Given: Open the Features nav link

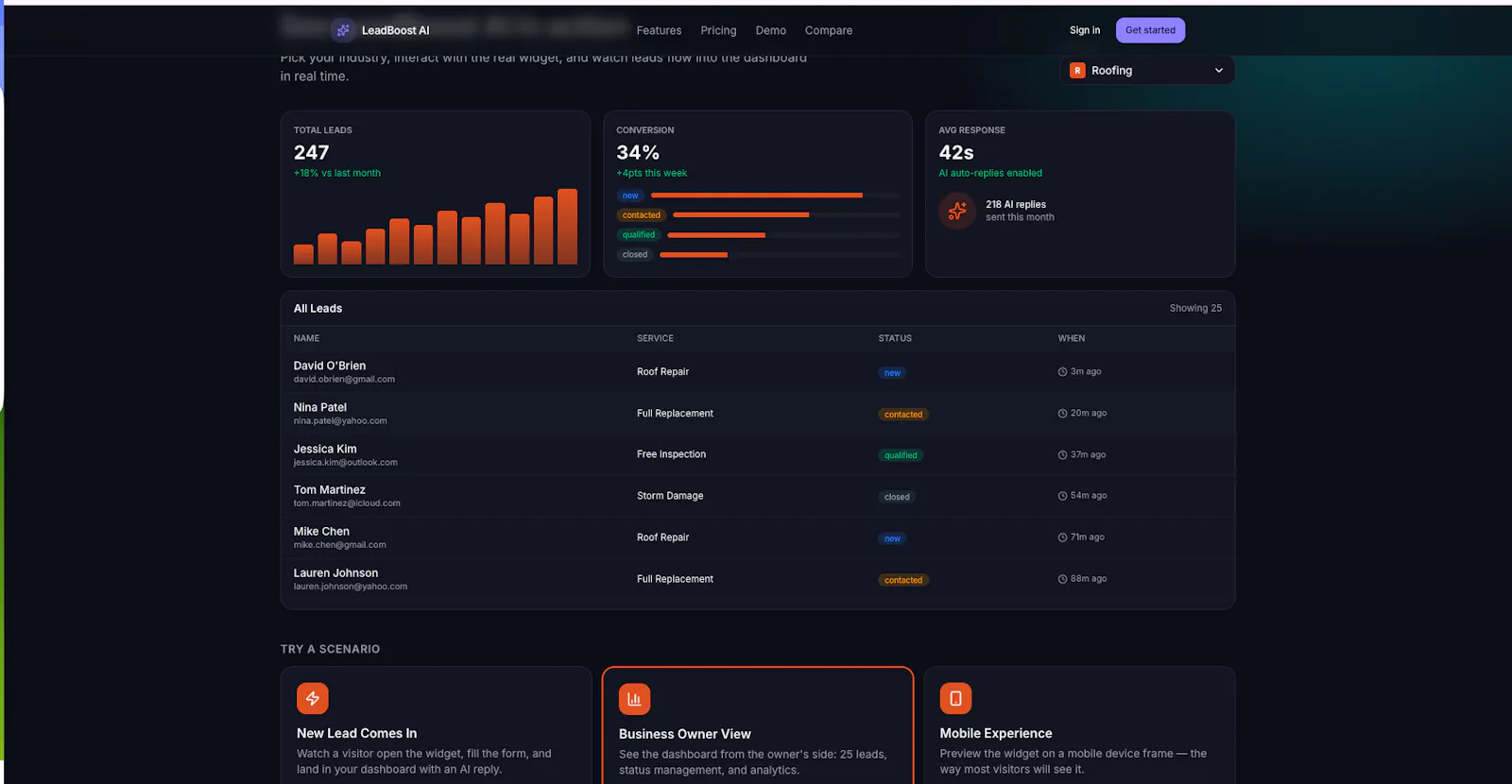Looking at the screenshot, I should pyautogui.click(x=659, y=30).
